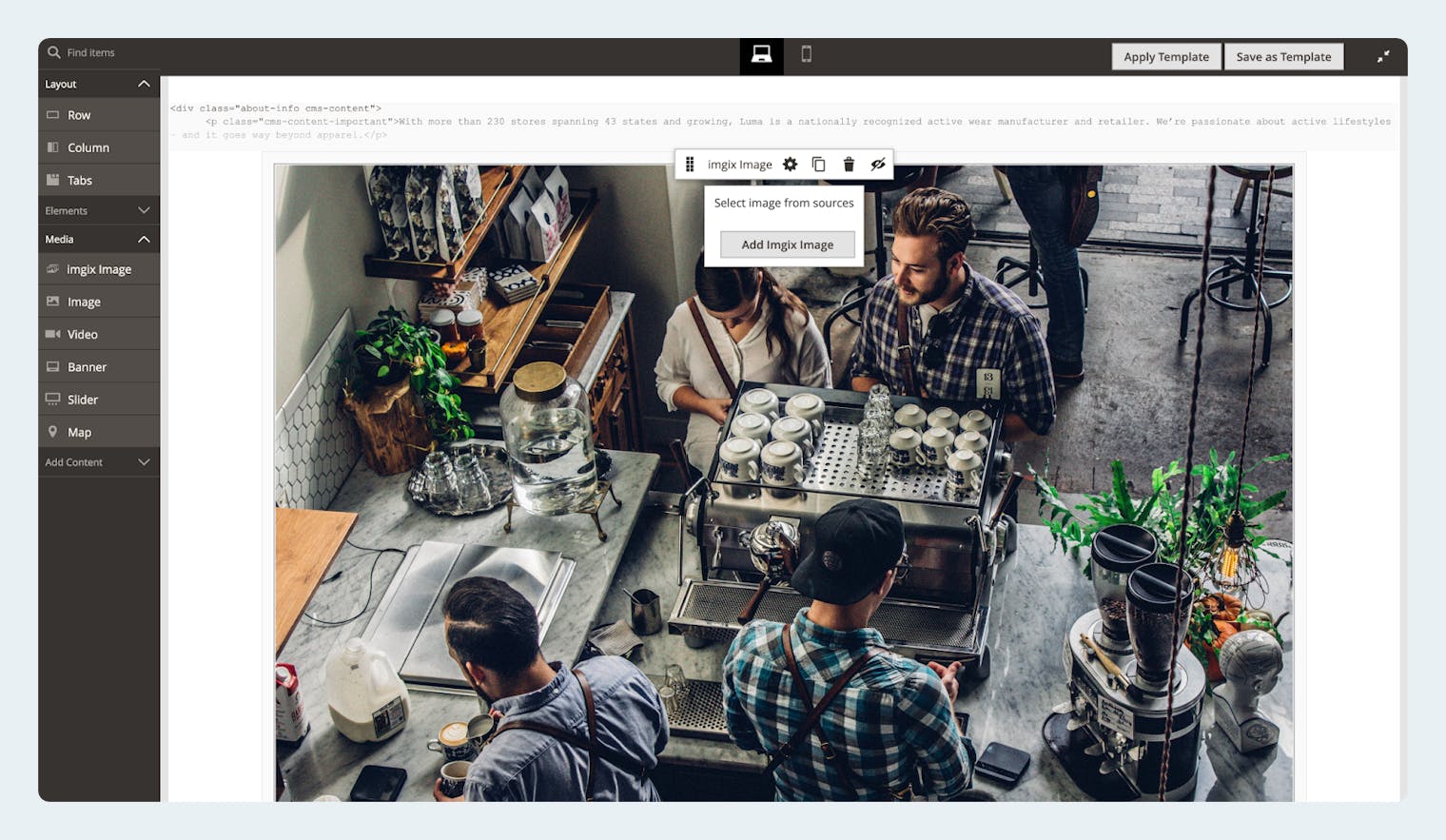Delete the imgix Image element

tap(849, 165)
